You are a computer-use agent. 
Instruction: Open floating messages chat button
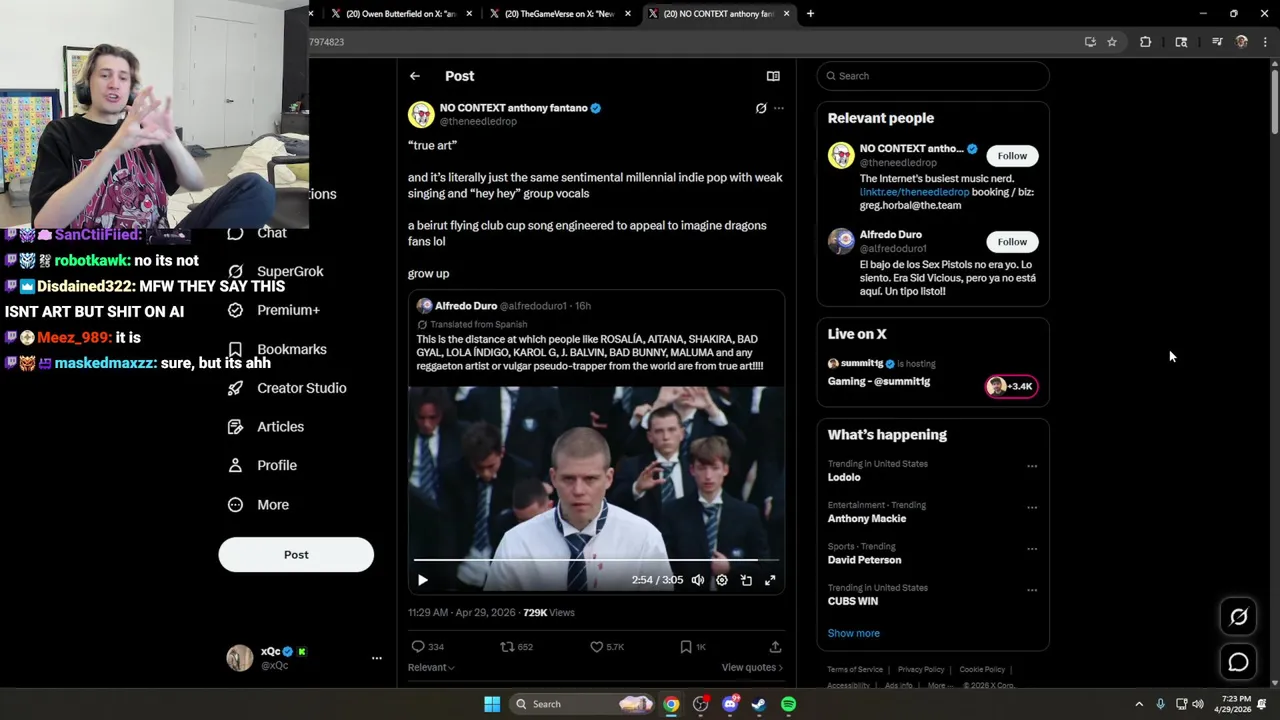pos(1238,662)
